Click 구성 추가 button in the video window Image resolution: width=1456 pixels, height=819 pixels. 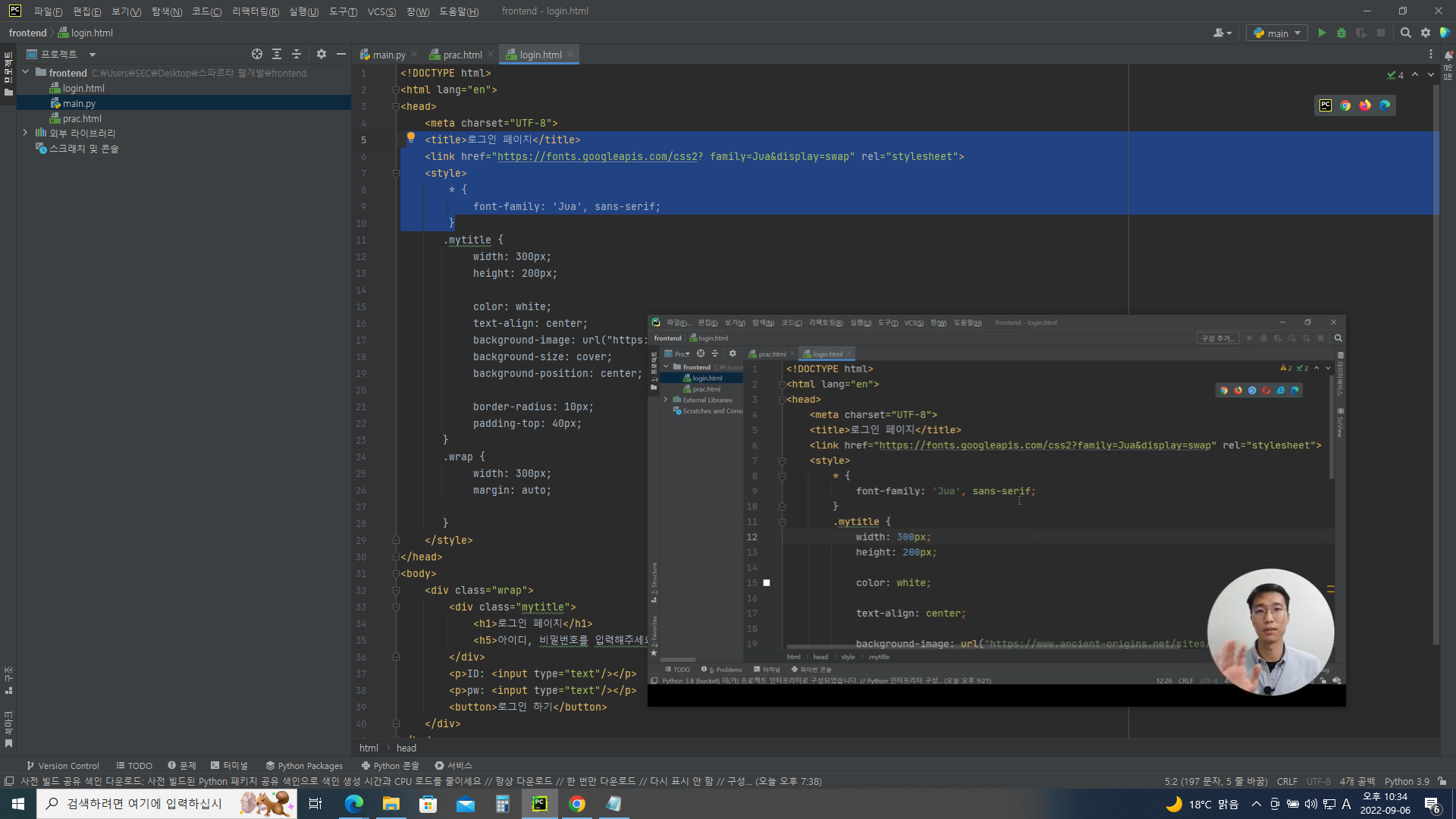pos(1217,338)
